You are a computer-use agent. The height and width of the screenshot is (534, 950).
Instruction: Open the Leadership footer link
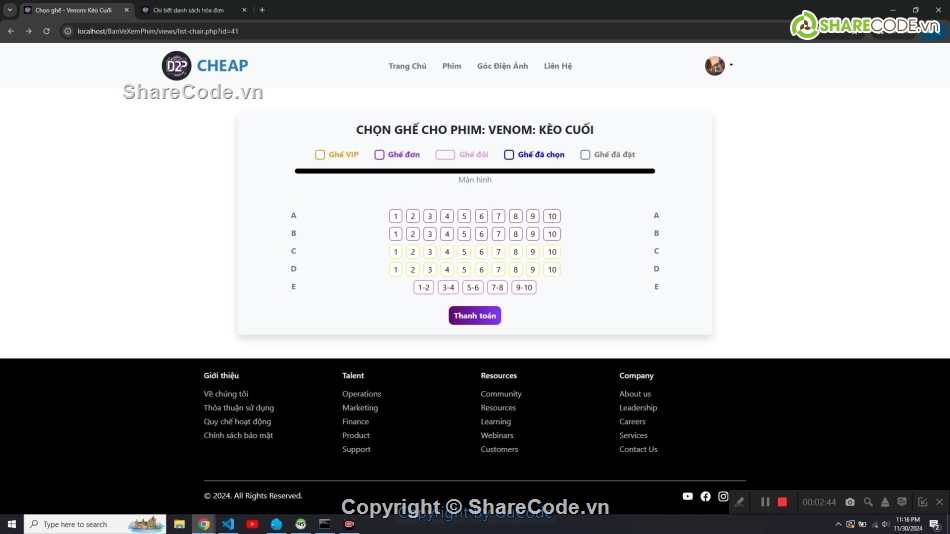638,407
